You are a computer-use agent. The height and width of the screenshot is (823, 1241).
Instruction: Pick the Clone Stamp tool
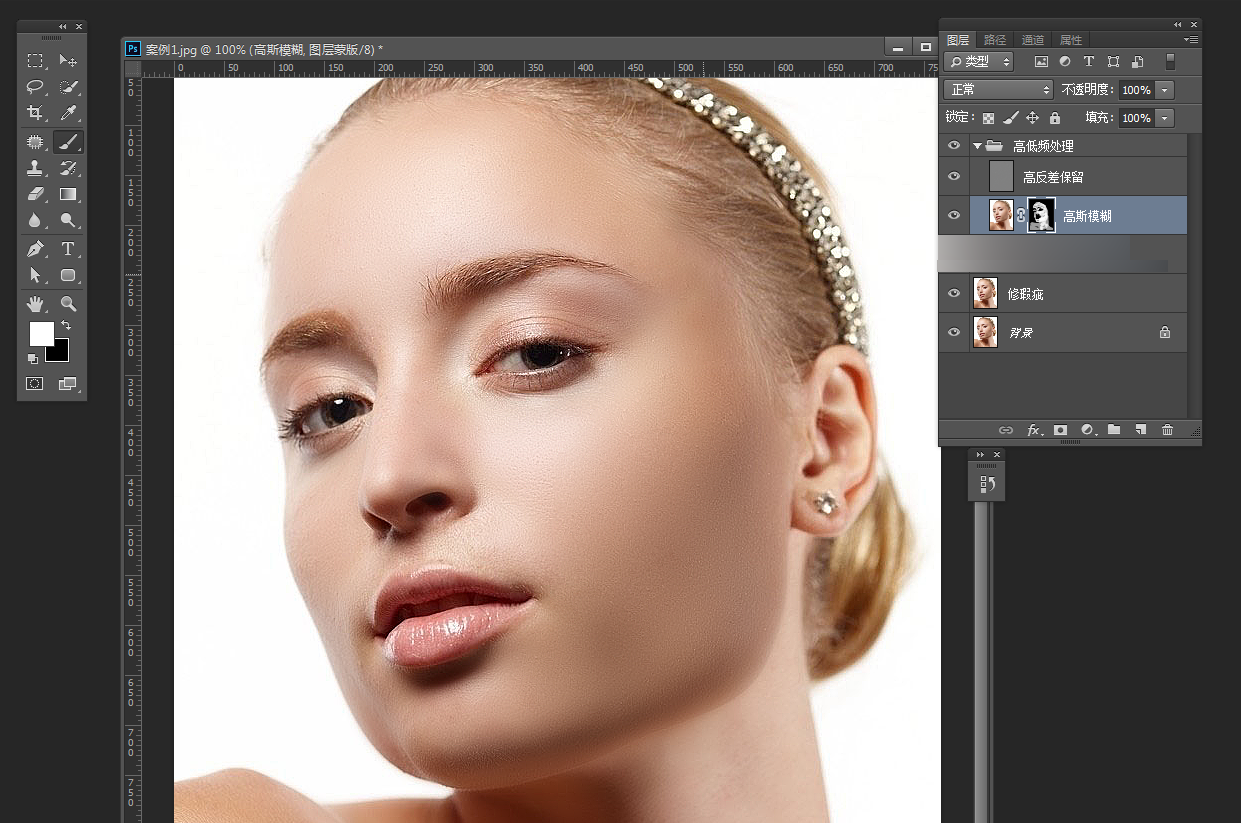point(35,168)
